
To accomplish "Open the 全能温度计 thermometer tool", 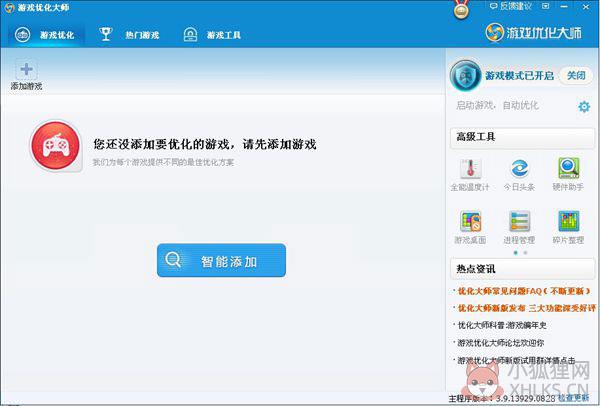I will (470, 174).
